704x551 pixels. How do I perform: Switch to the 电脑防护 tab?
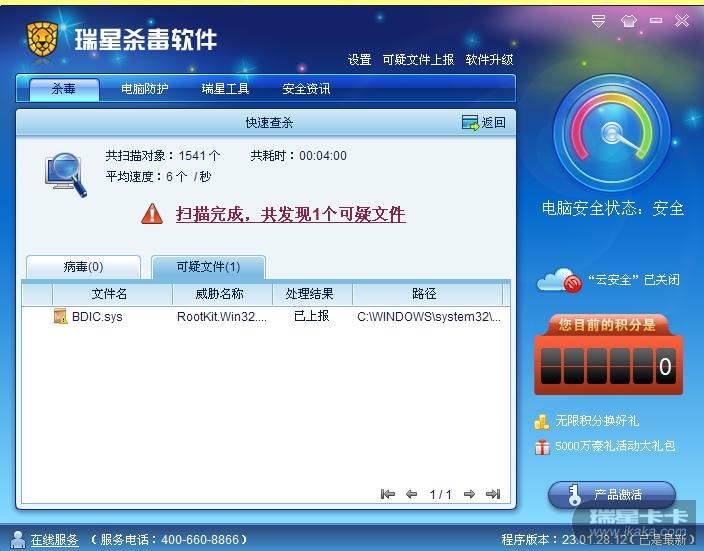pos(145,89)
